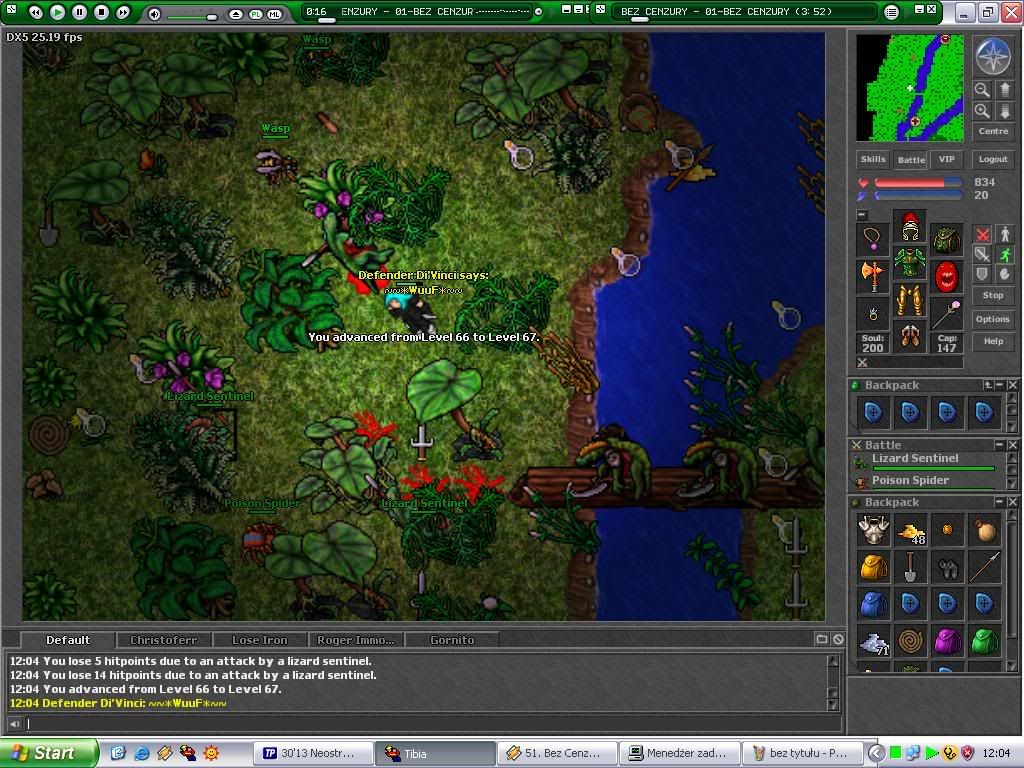
Task: Stop the media player playback
Action: [101, 12]
